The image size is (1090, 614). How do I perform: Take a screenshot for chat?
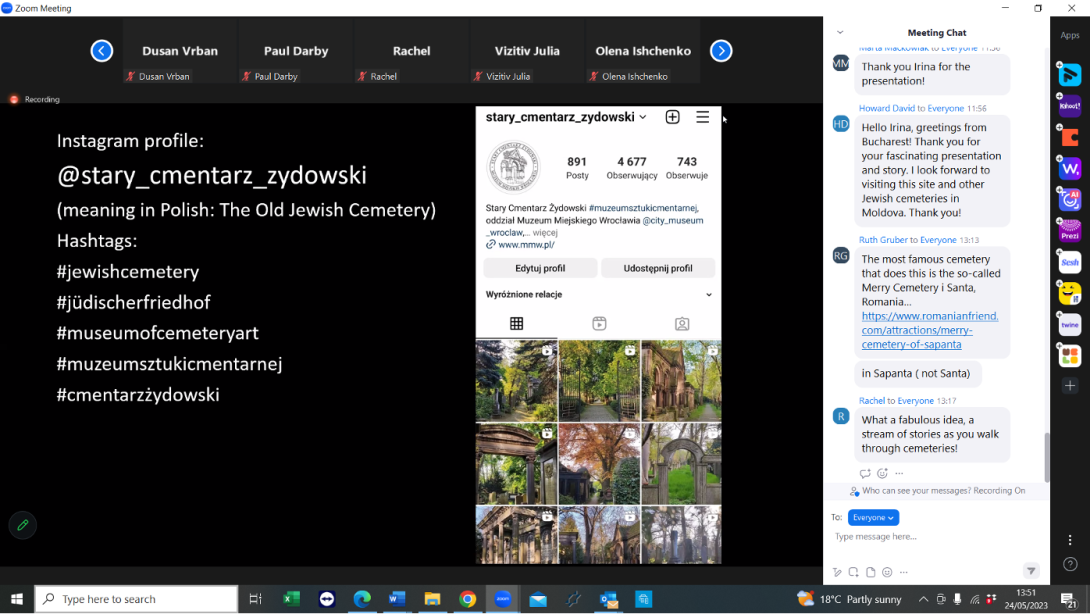click(x=854, y=572)
